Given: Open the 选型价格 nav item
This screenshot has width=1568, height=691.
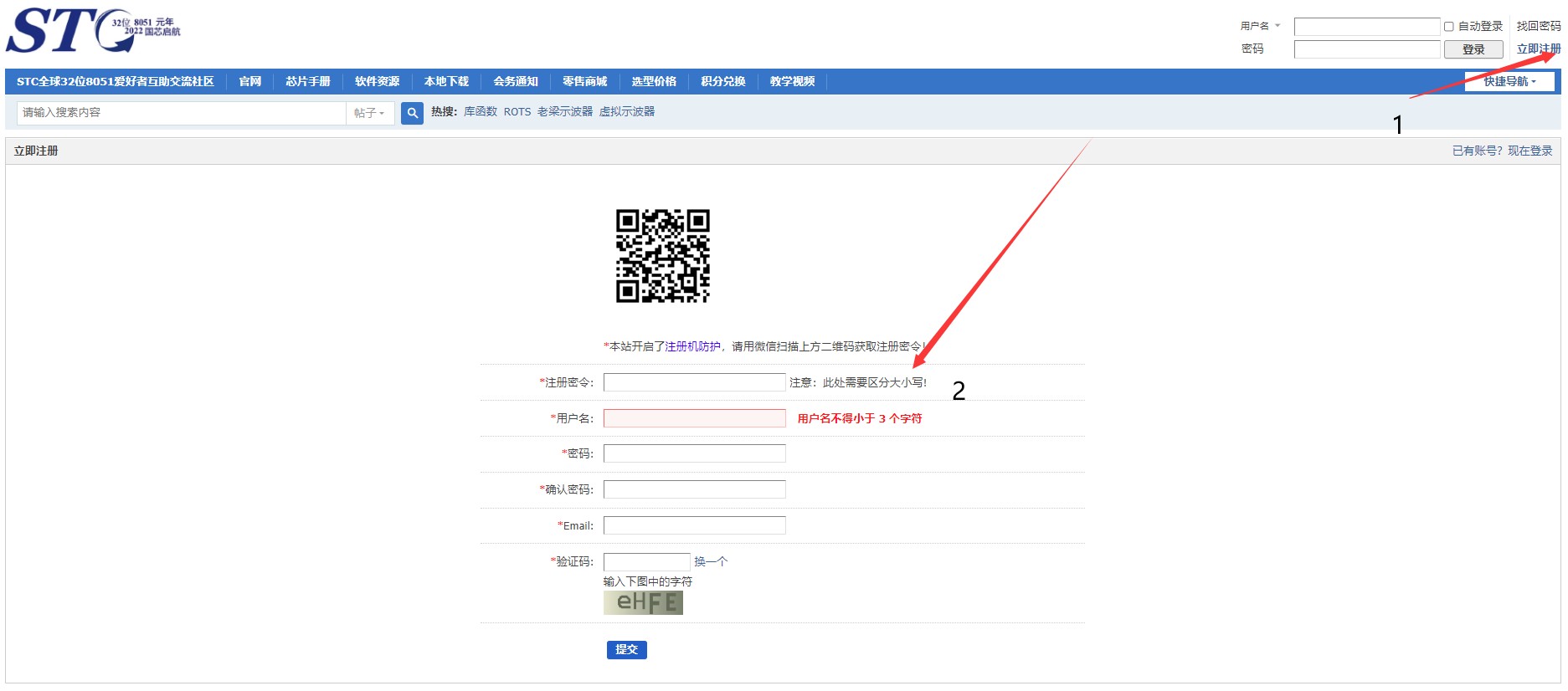Looking at the screenshot, I should tap(654, 81).
